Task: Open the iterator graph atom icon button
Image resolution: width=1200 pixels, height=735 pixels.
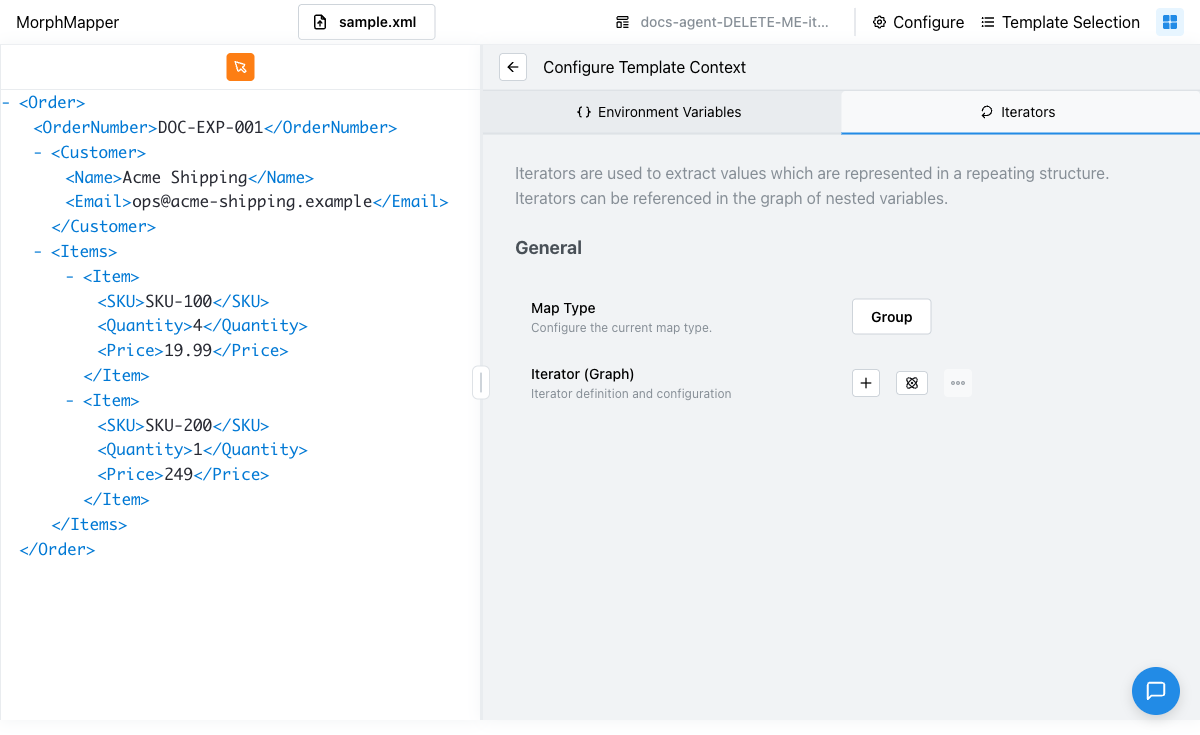Action: 912,383
